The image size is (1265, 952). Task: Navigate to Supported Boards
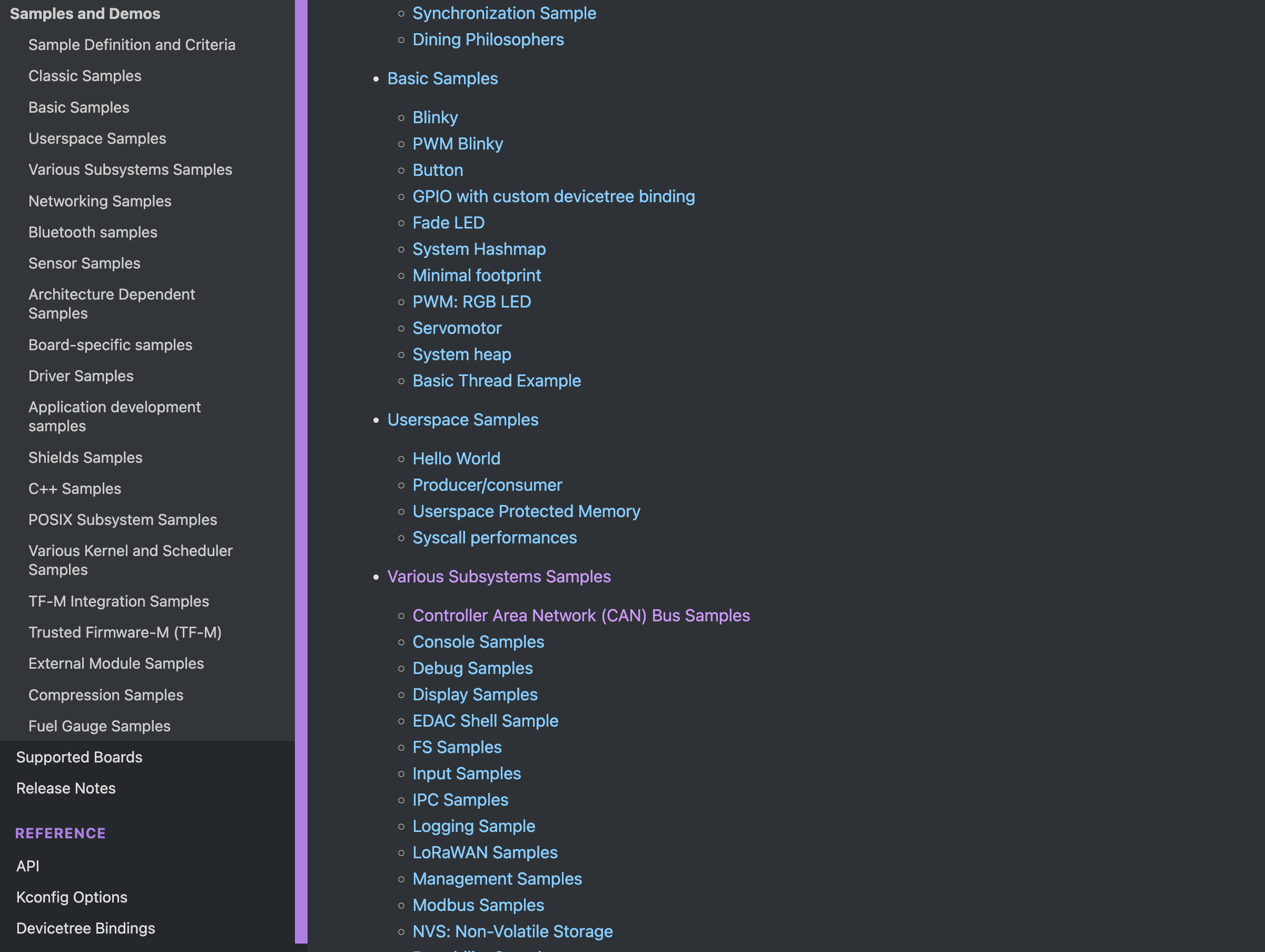click(79, 757)
